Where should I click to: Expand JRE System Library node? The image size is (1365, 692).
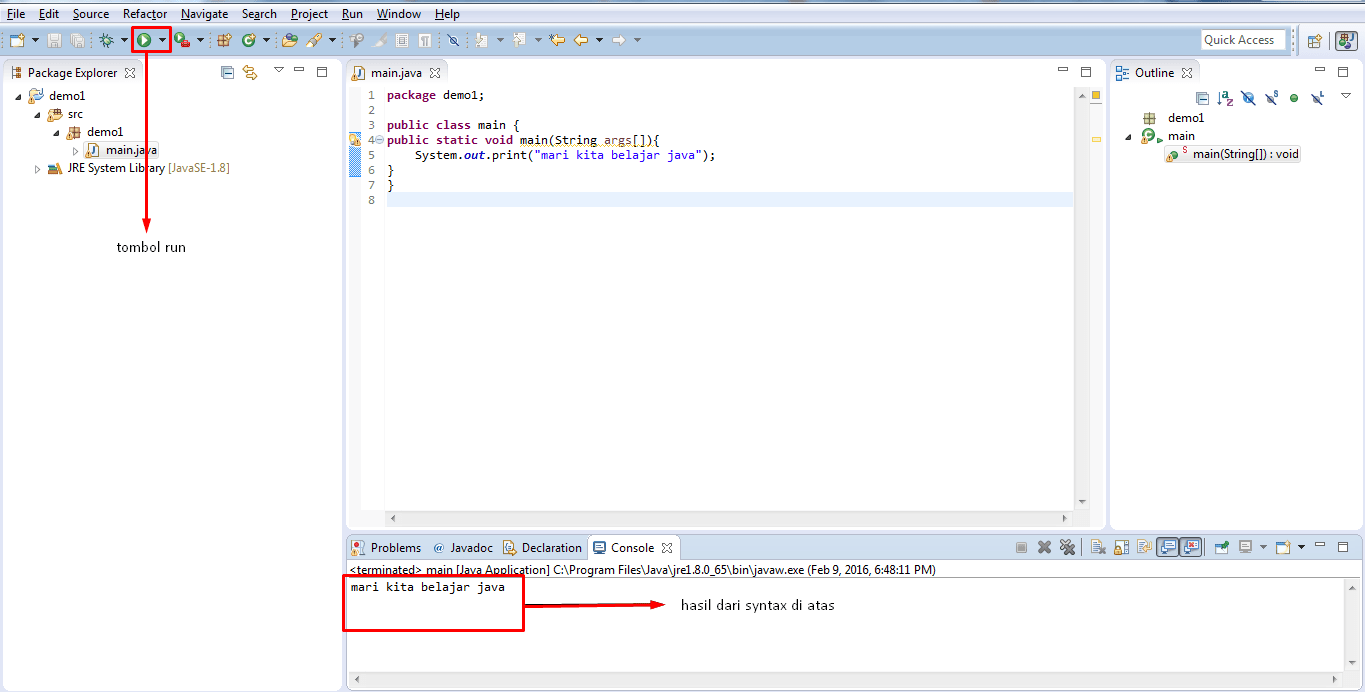[37, 169]
